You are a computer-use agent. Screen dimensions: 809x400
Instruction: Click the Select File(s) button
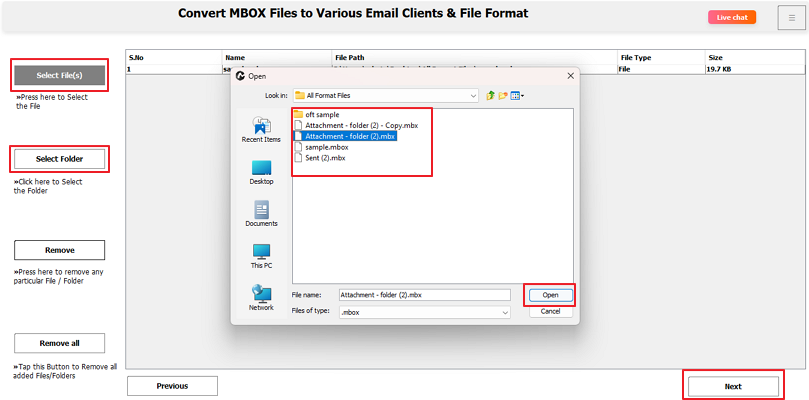pyautogui.click(x=59, y=75)
